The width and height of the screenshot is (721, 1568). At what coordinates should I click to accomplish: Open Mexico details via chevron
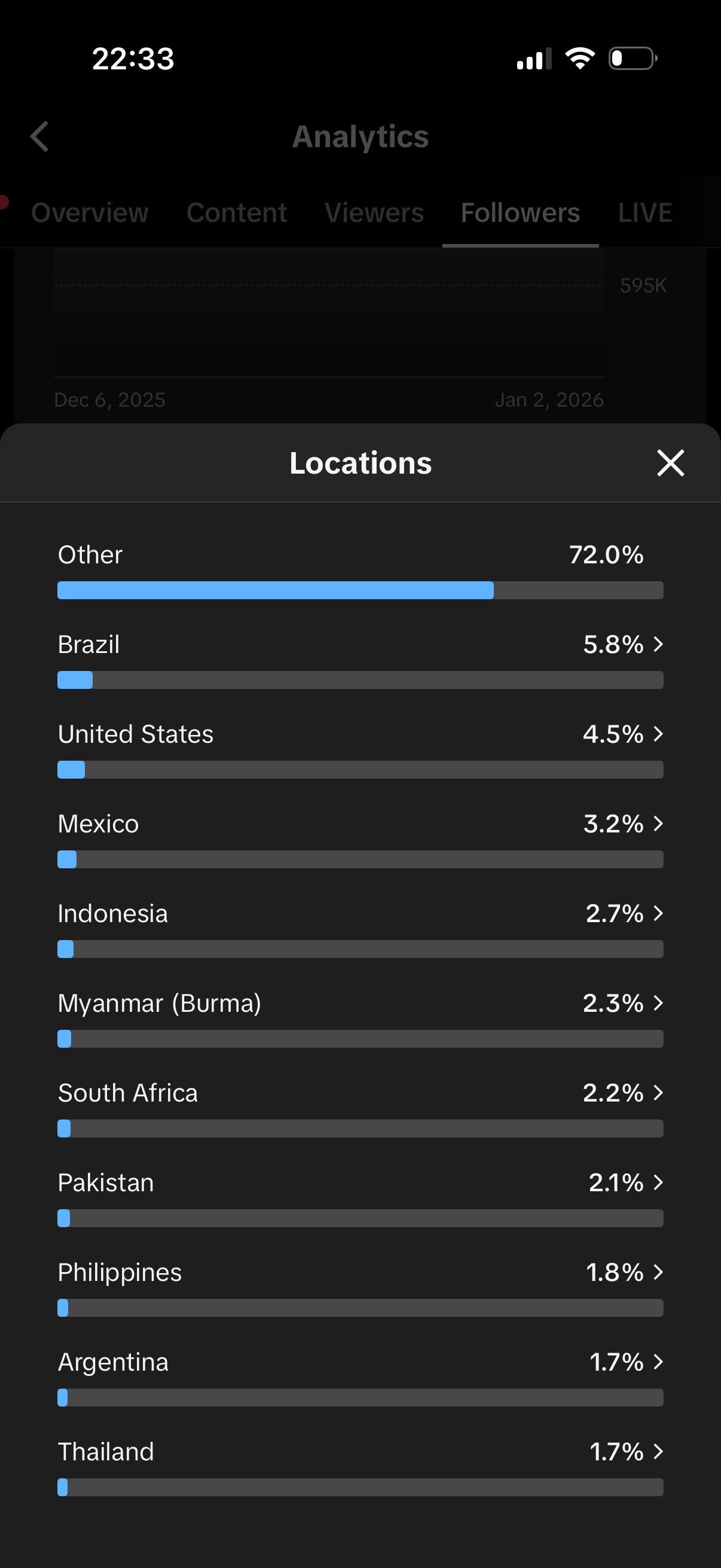pos(658,823)
